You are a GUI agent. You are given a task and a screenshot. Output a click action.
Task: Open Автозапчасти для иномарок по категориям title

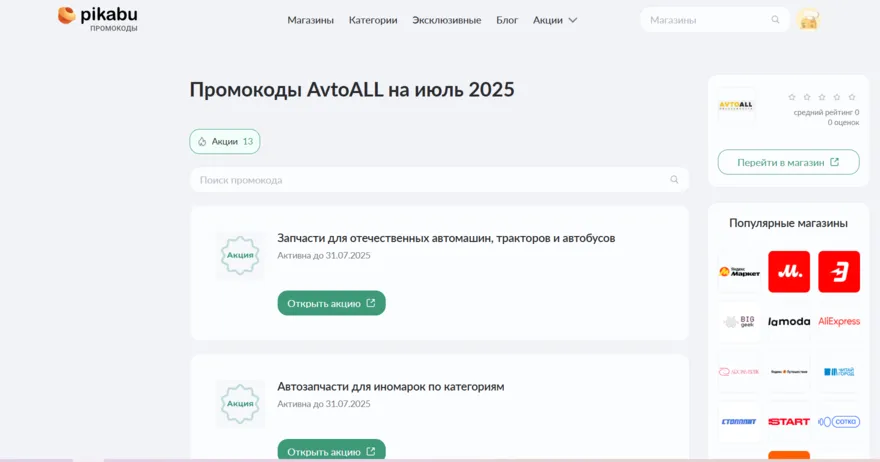[391, 386]
